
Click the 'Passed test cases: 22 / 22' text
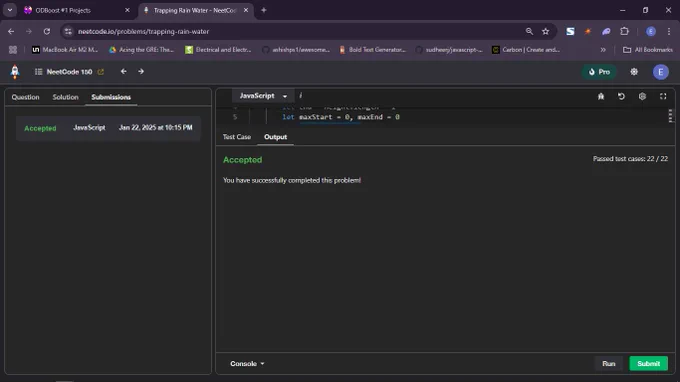pyautogui.click(x=630, y=159)
